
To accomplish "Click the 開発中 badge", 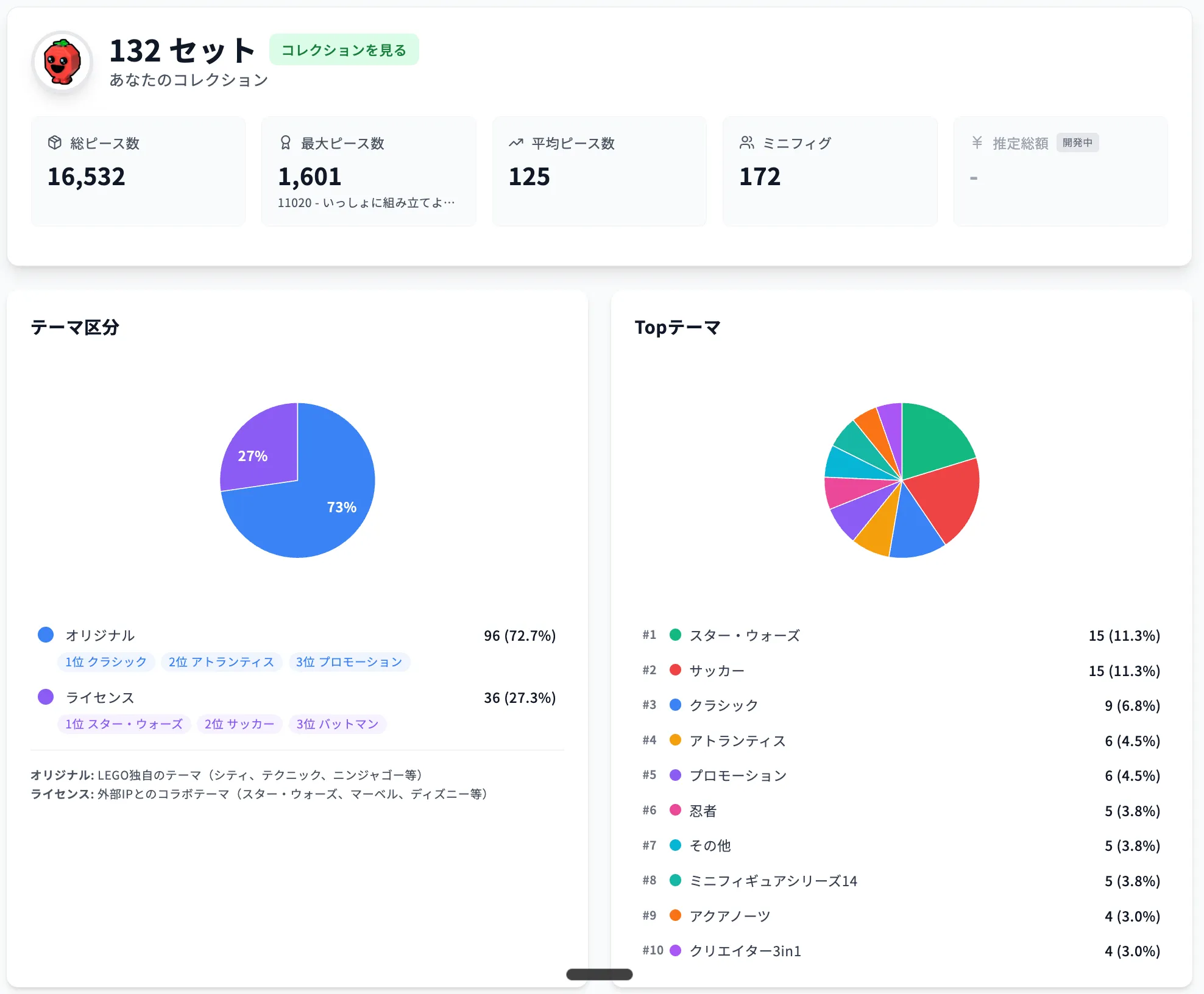I will point(1078,142).
